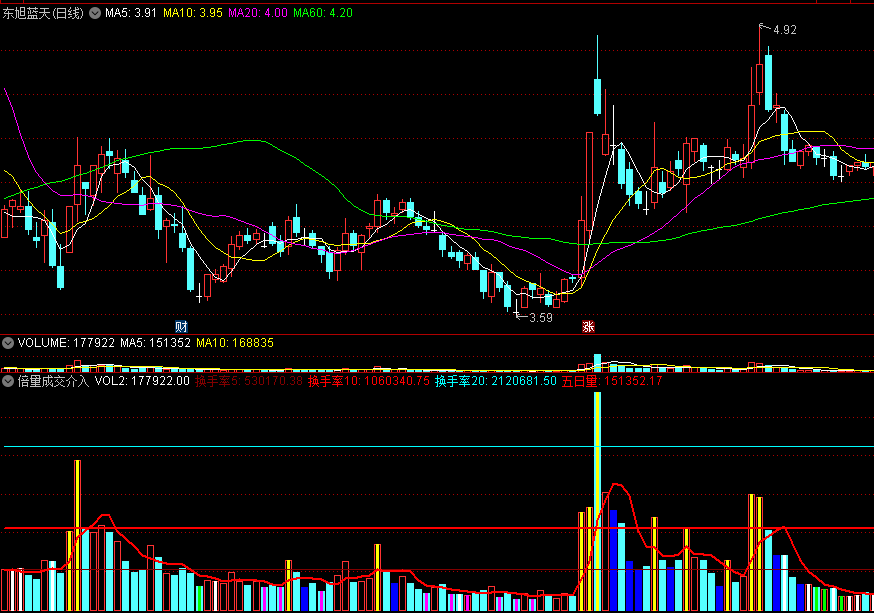Expand the VOLUME indicator settings dropdown
Image resolution: width=874 pixels, height=613 pixels.
pos(8,343)
